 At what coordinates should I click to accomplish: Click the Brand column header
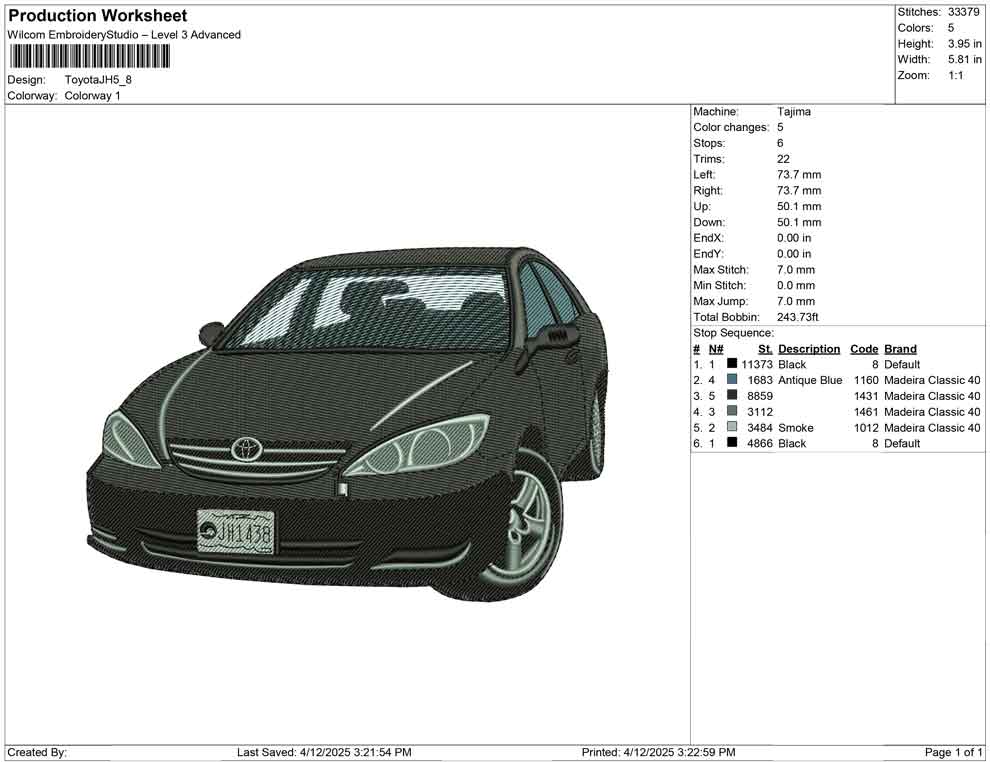(900, 349)
